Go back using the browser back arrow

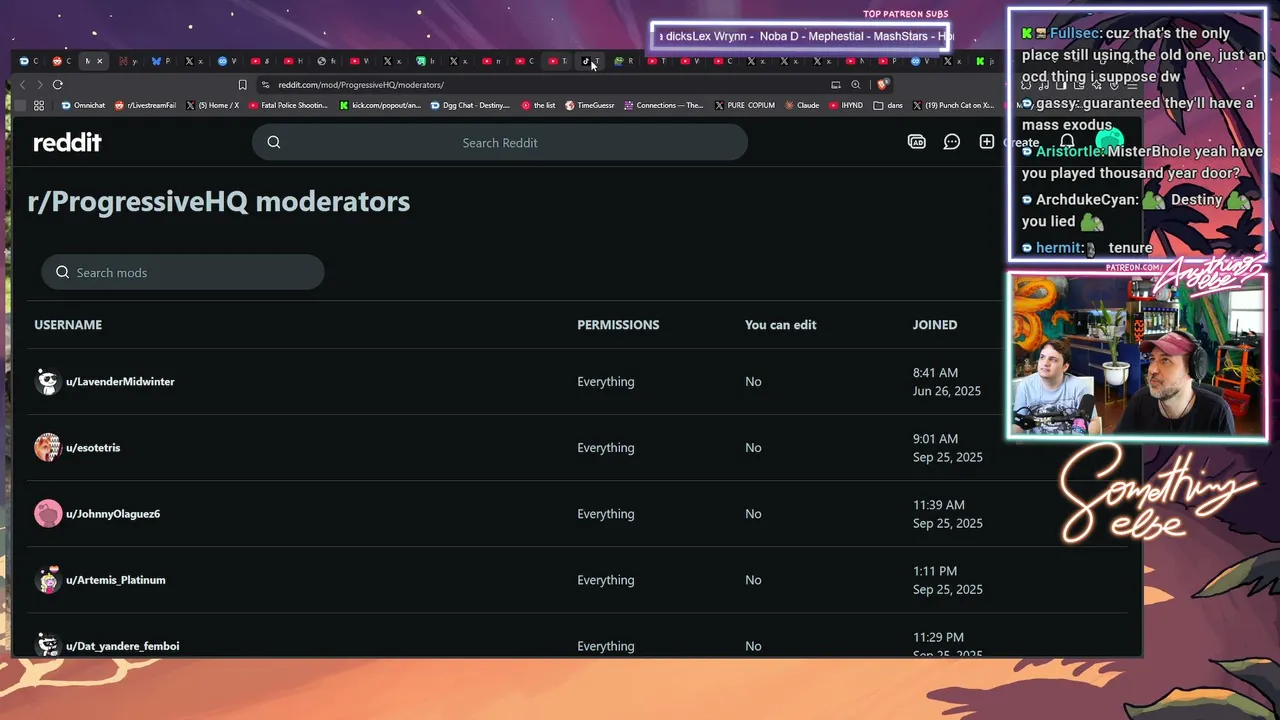(23, 85)
